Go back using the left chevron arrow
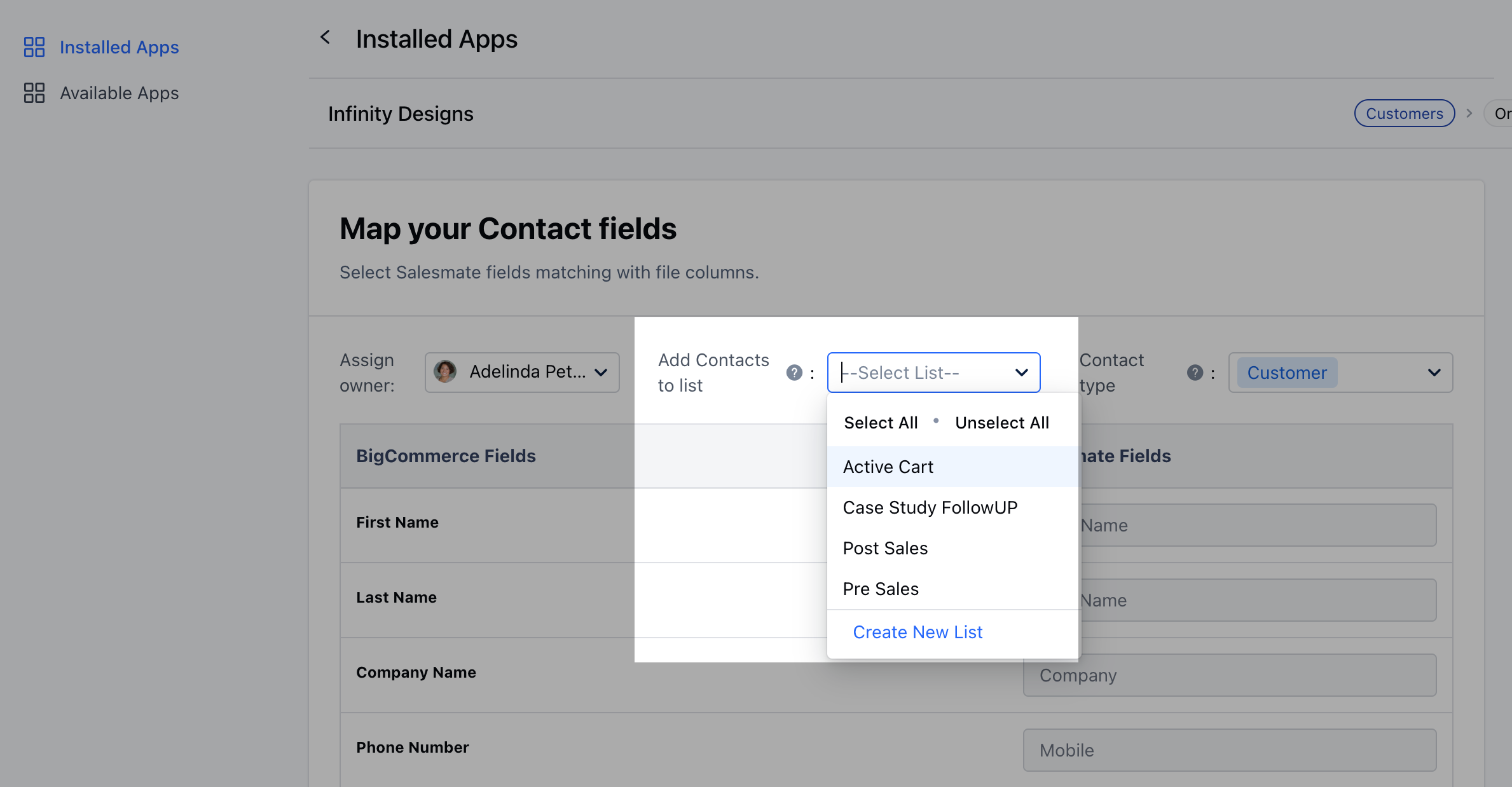The image size is (1512, 787). [x=325, y=38]
